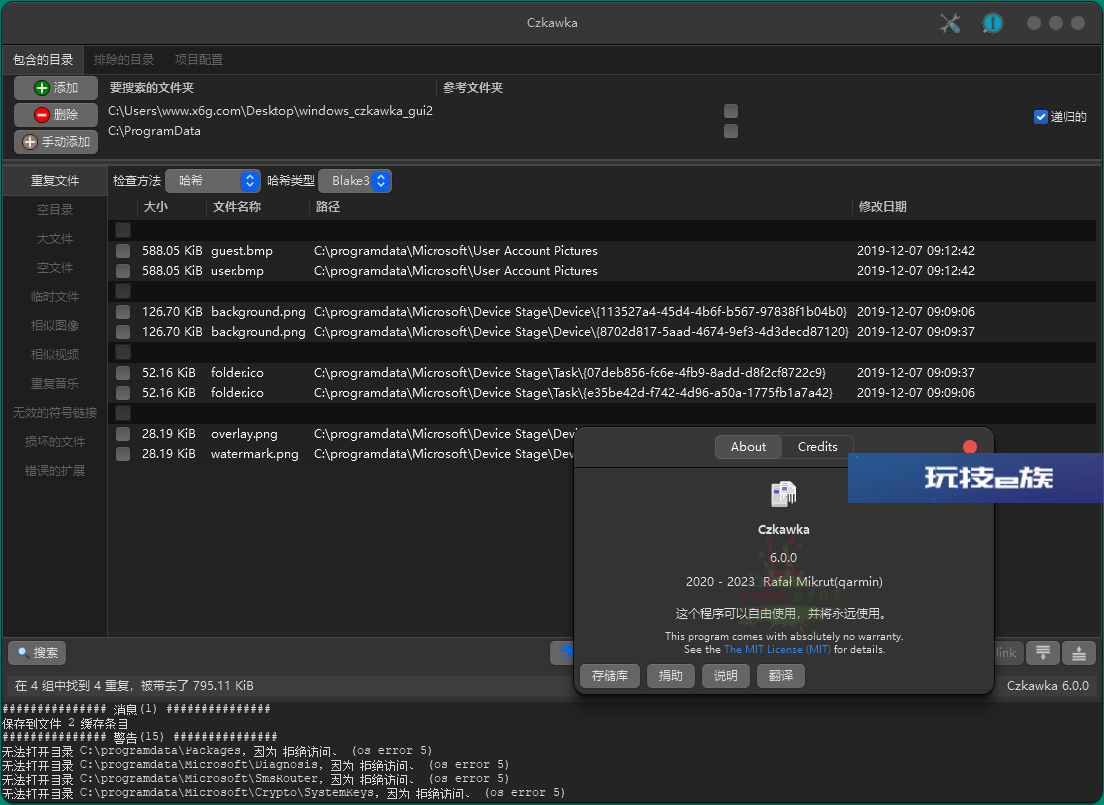Screen dimensions: 1104x805
Task: Click the Czkawka app logo in About dialog
Action: coord(783,494)
